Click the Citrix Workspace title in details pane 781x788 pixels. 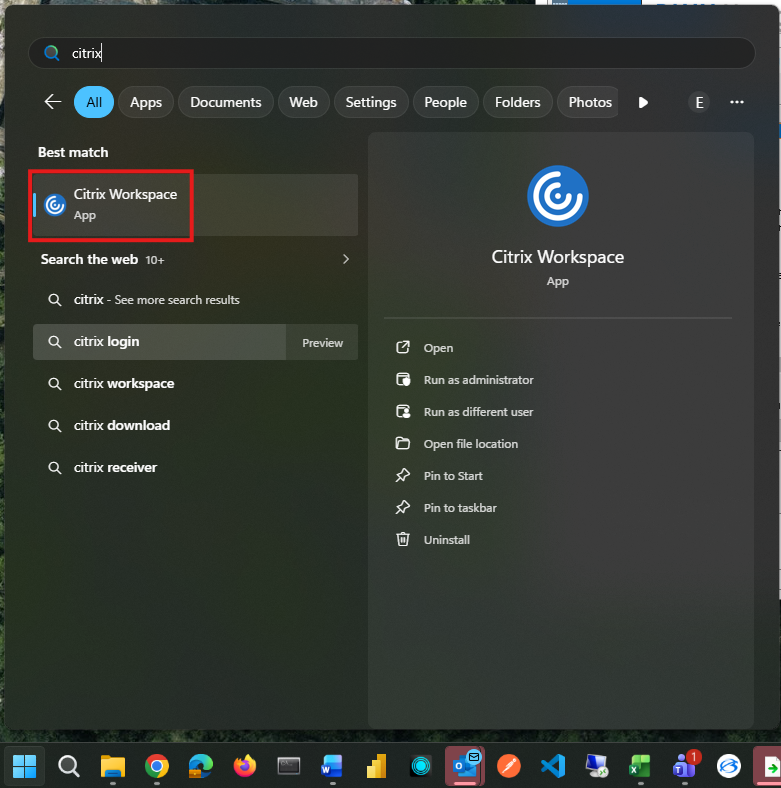tap(557, 257)
